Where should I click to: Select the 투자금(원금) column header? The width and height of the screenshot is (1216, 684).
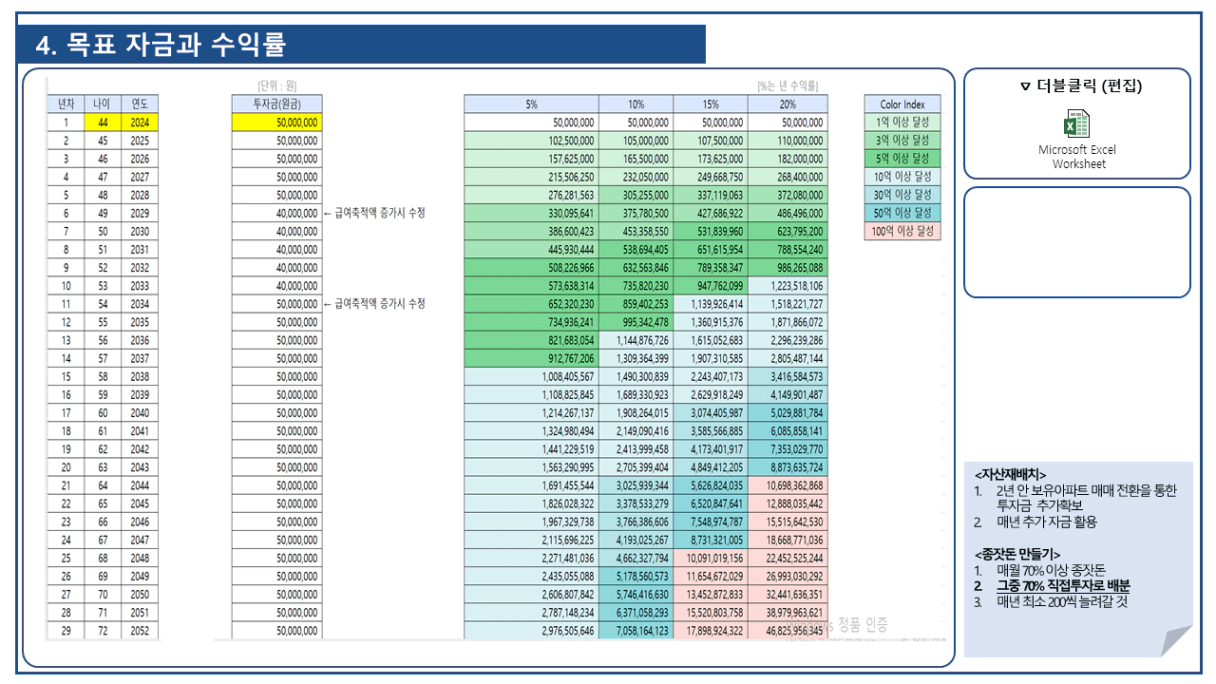pyautogui.click(x=276, y=104)
